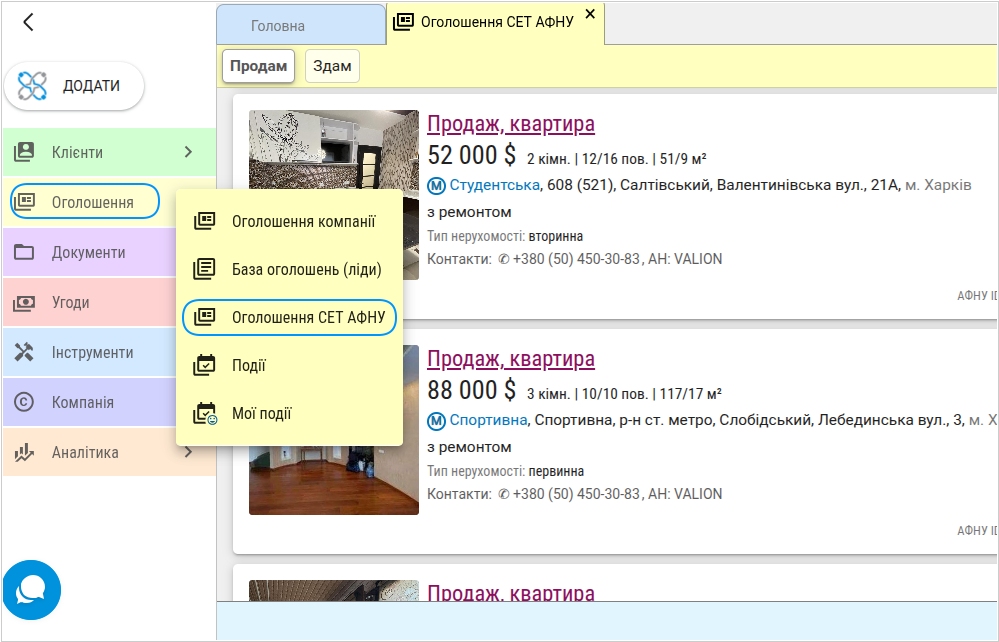Select Оголошення компанії from submenu
This screenshot has width=999, height=642.
click(303, 221)
